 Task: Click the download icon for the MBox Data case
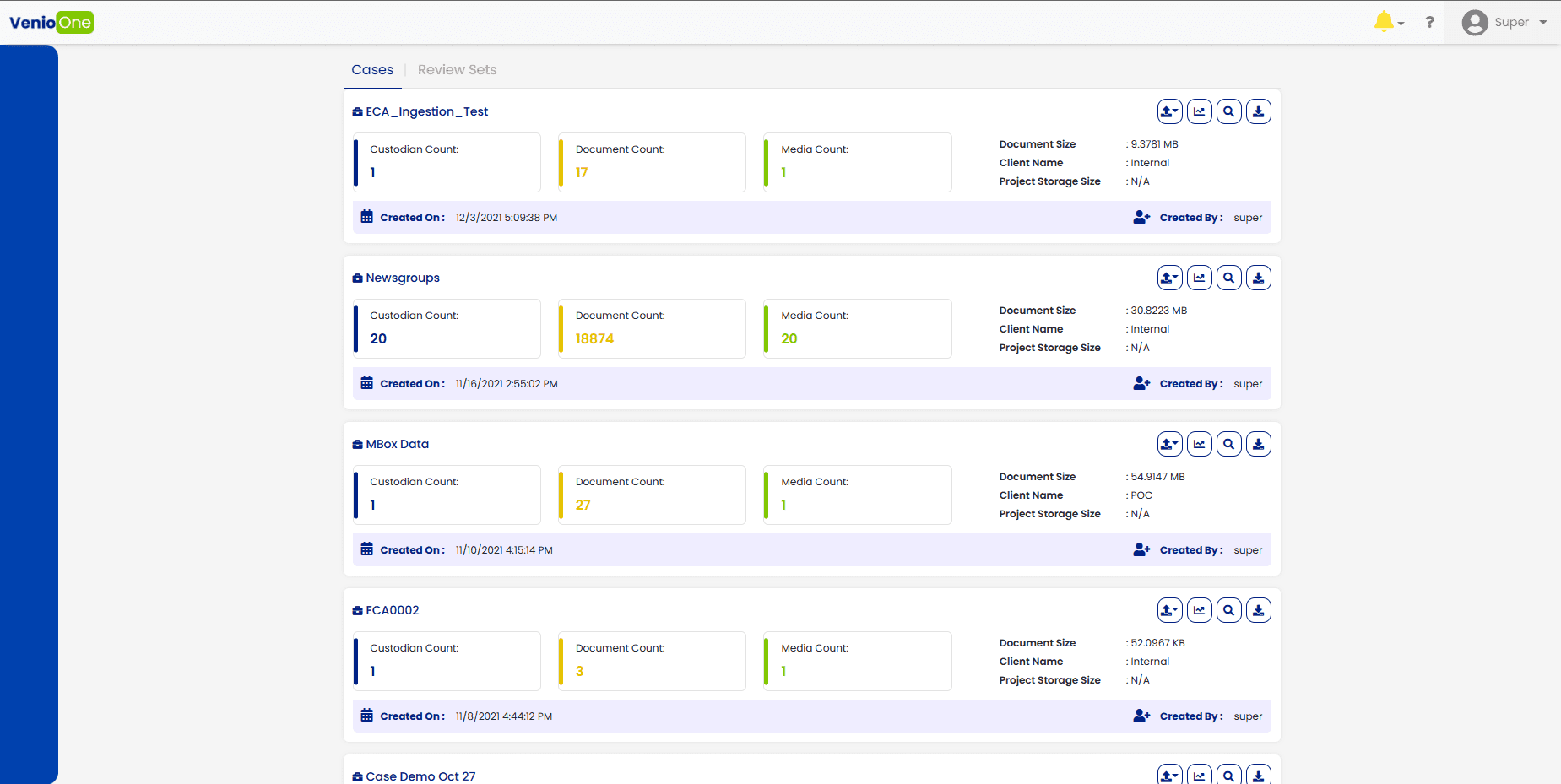click(1258, 444)
